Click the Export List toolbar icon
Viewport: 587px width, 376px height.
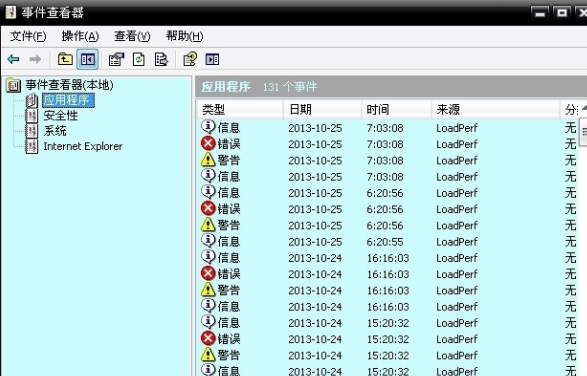[161, 59]
